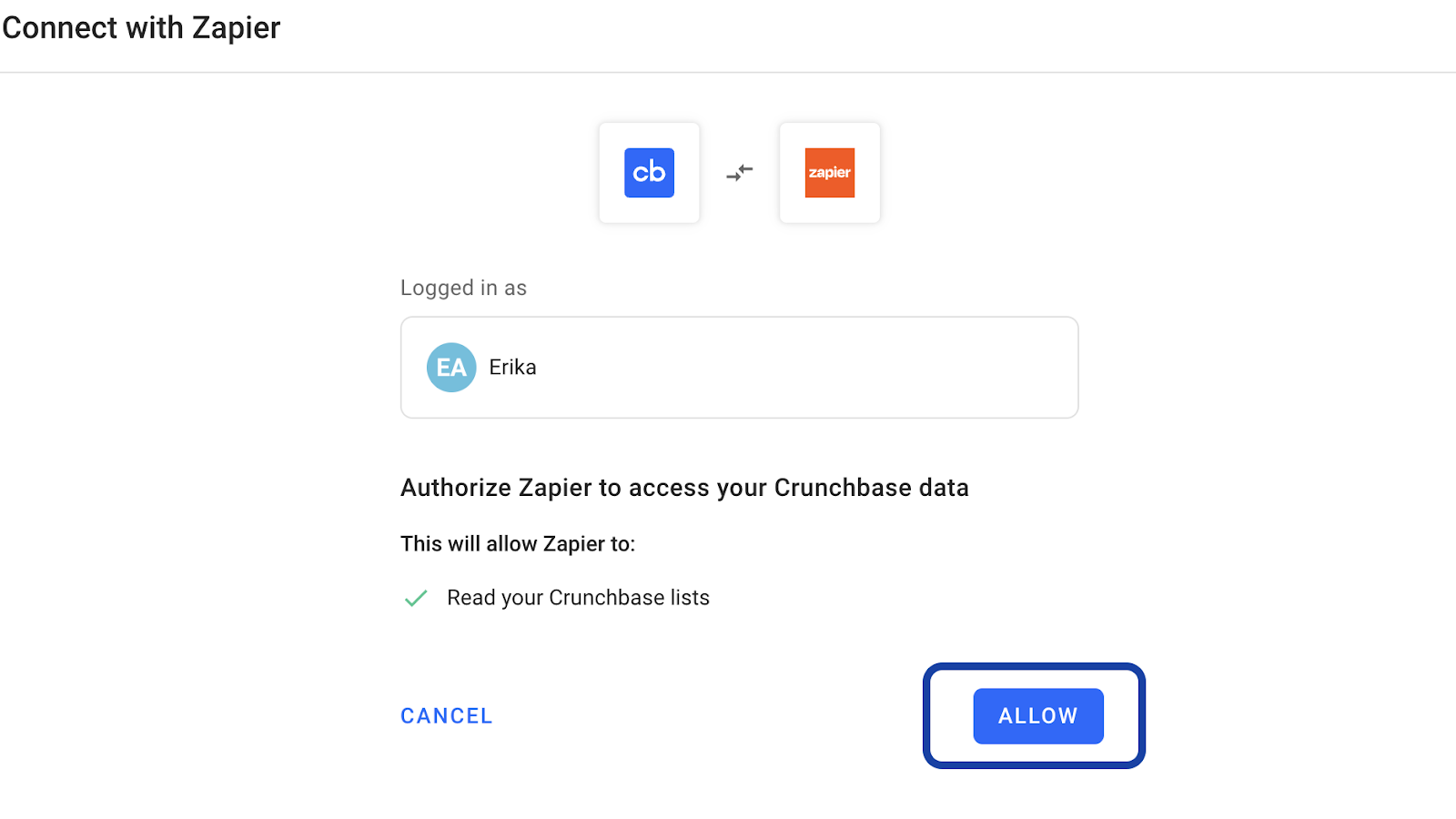Click the Connect with Zapier page title
This screenshot has width=1456, height=819.
pos(141,28)
